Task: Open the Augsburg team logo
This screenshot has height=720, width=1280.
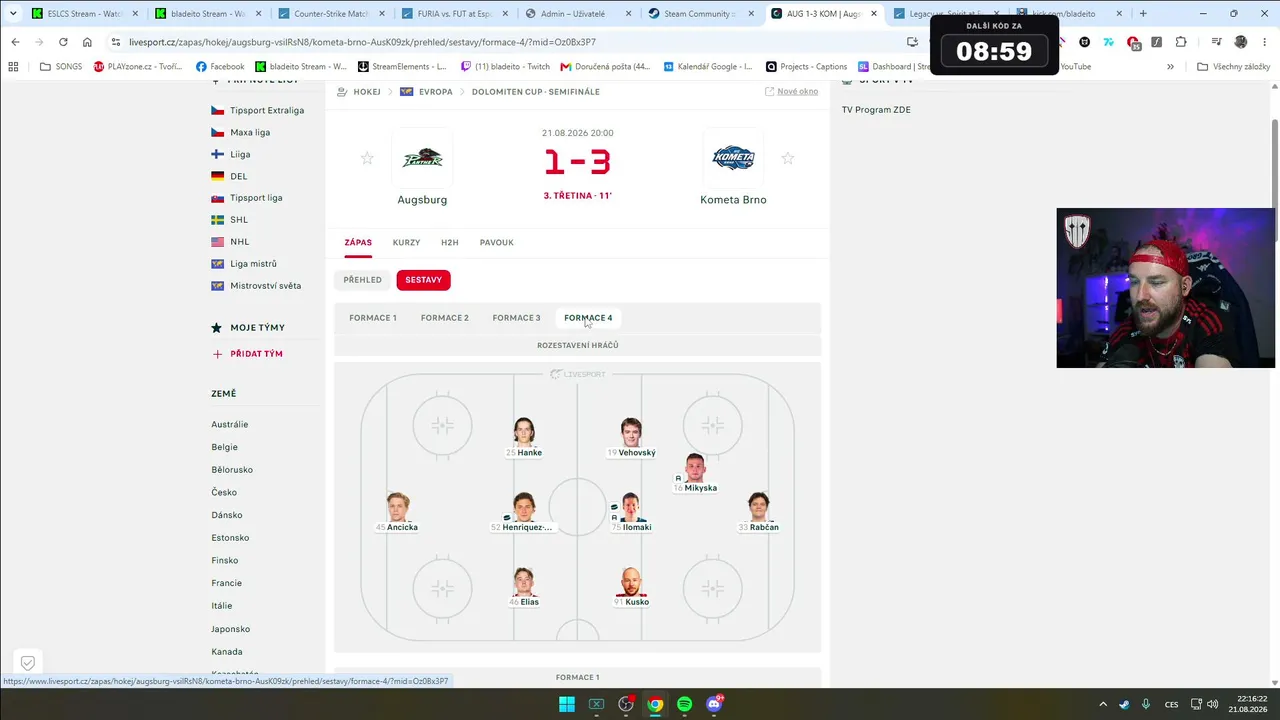Action: click(422, 158)
